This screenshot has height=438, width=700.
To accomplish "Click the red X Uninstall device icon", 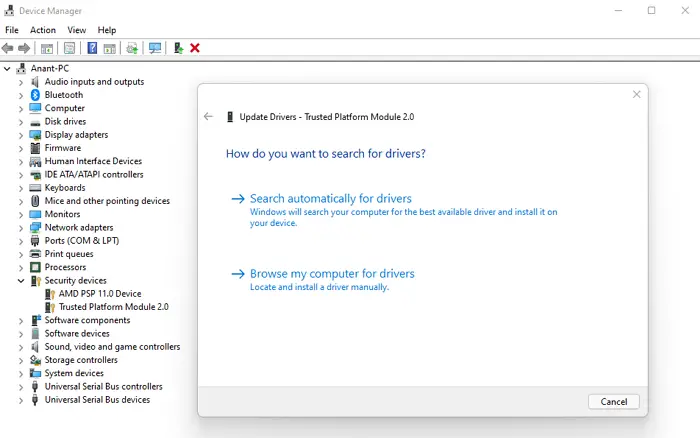I will coord(195,48).
